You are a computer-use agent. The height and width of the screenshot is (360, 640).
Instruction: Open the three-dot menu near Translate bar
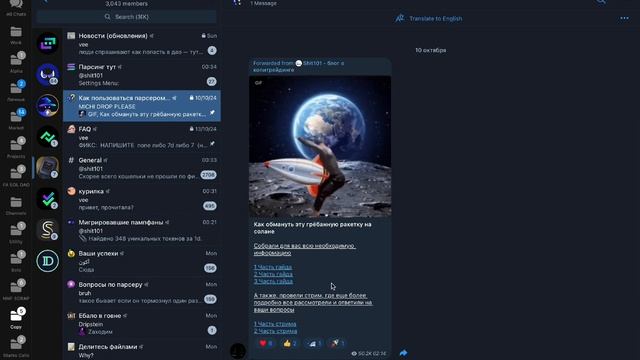[624, 18]
